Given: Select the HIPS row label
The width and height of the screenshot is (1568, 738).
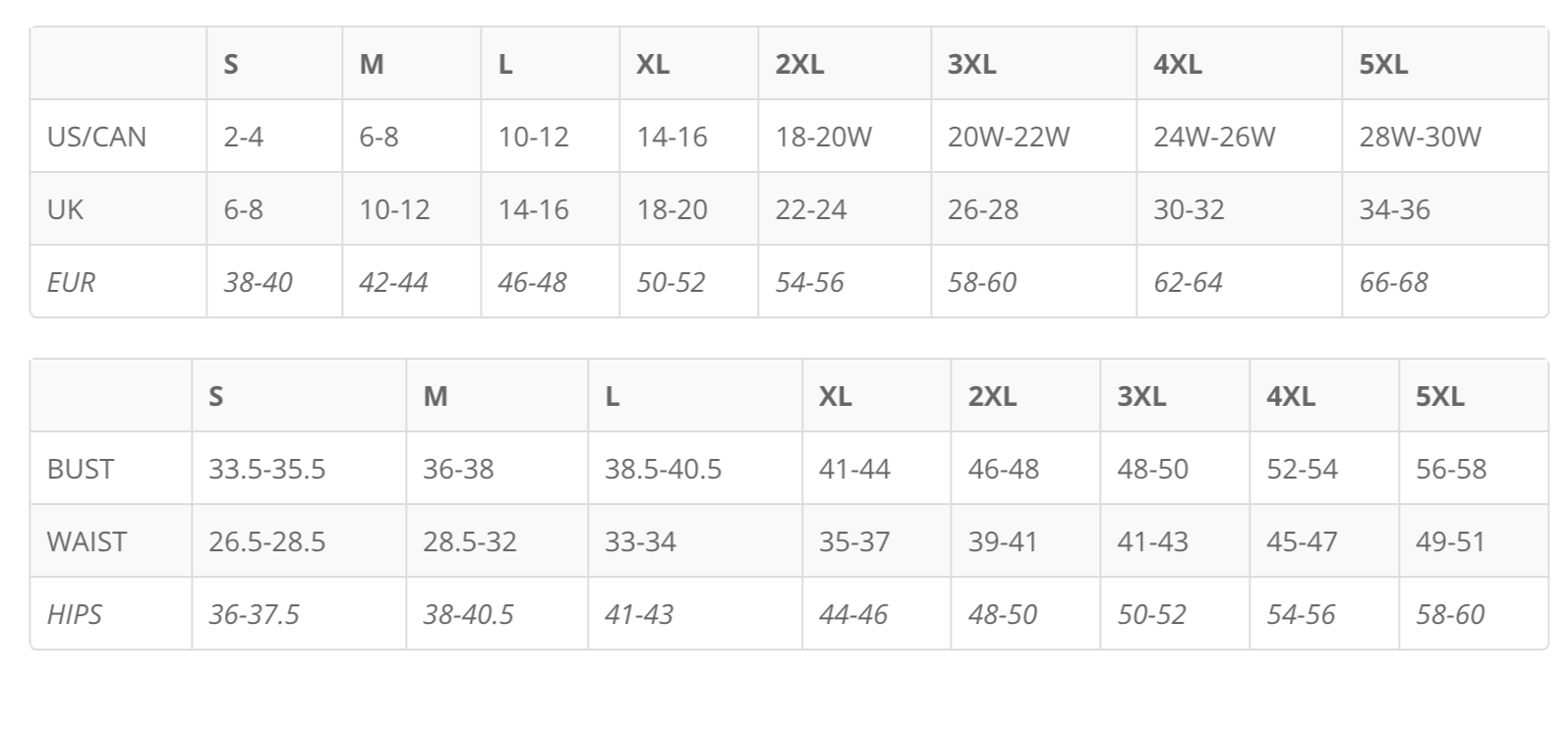Looking at the screenshot, I should pyautogui.click(x=75, y=614).
